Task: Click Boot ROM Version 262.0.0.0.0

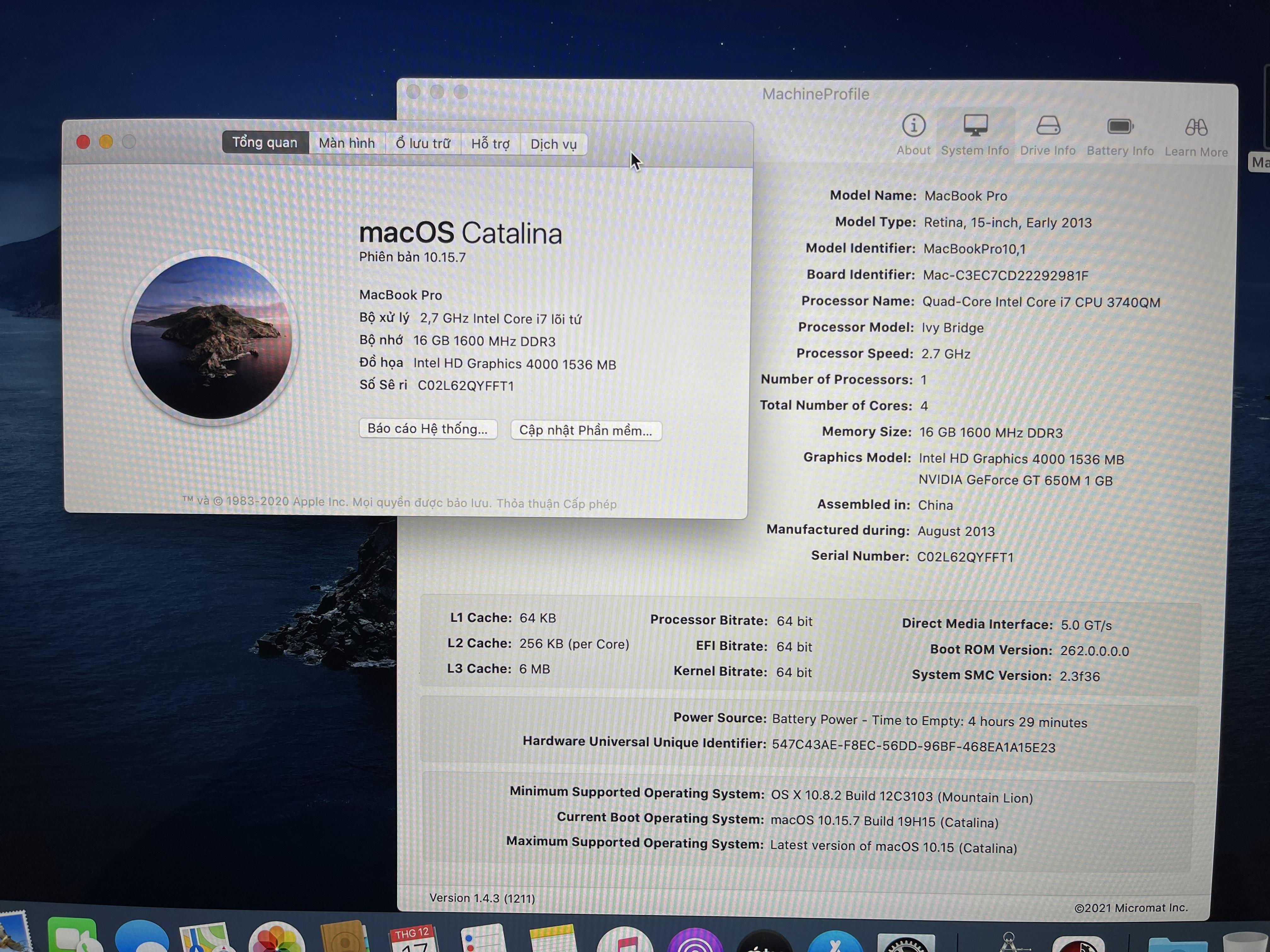Action: [1094, 651]
